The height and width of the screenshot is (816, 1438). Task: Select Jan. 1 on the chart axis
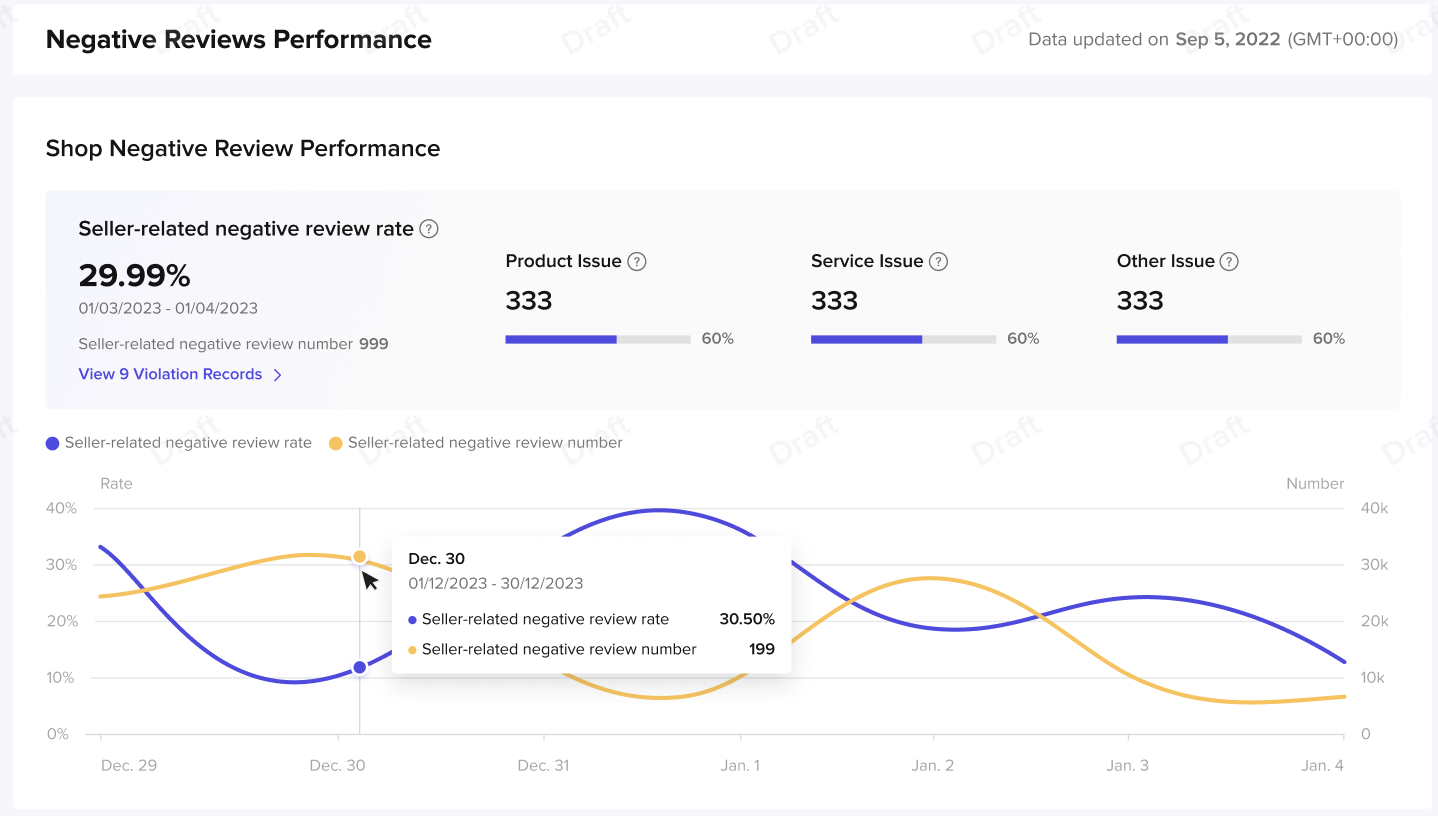[740, 766]
